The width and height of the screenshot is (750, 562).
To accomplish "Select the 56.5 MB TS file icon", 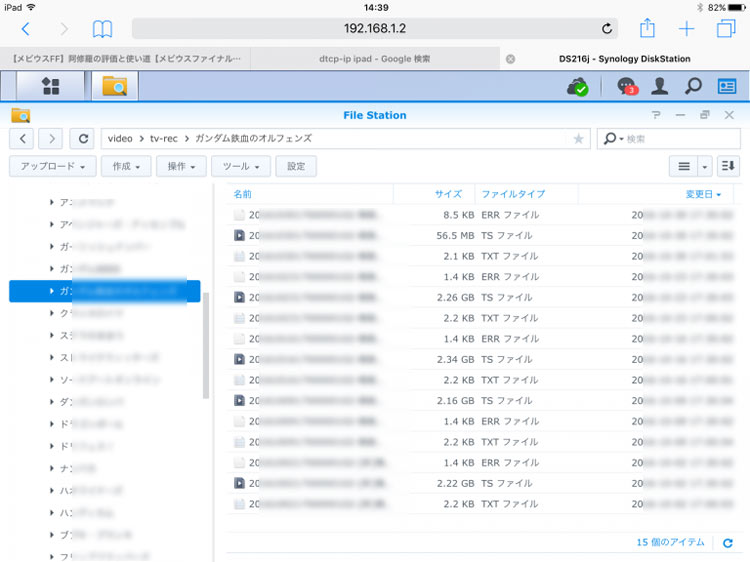I will coord(239,235).
